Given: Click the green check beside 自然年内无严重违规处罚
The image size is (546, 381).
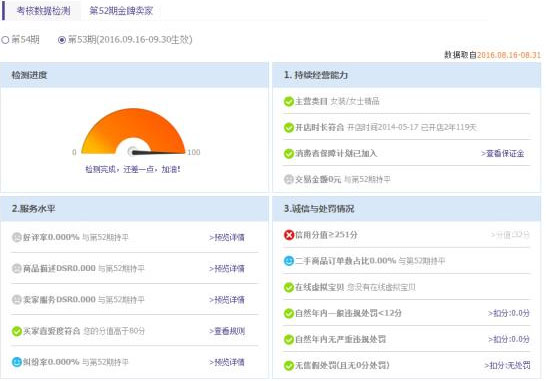Looking at the screenshot, I should (289, 339).
